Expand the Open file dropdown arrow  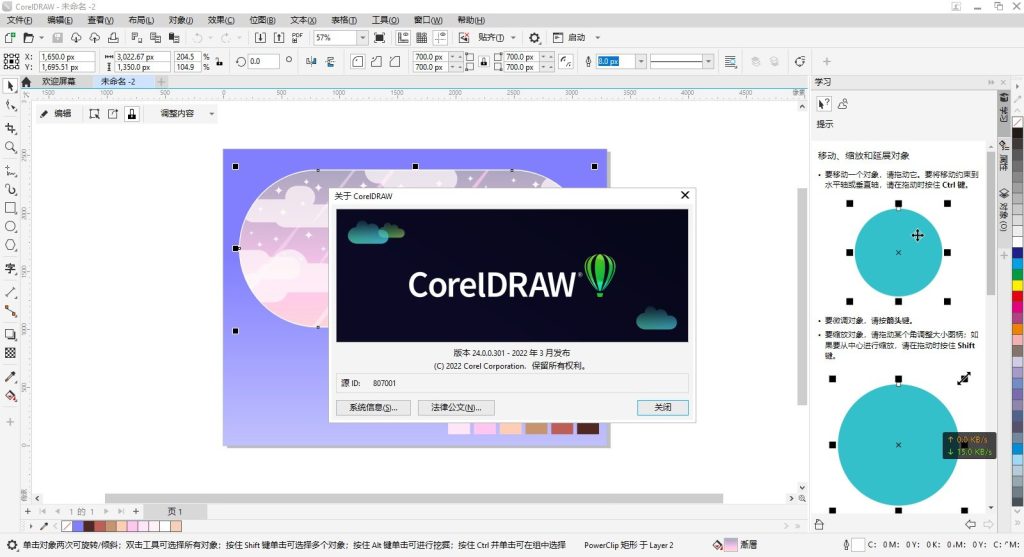40,38
